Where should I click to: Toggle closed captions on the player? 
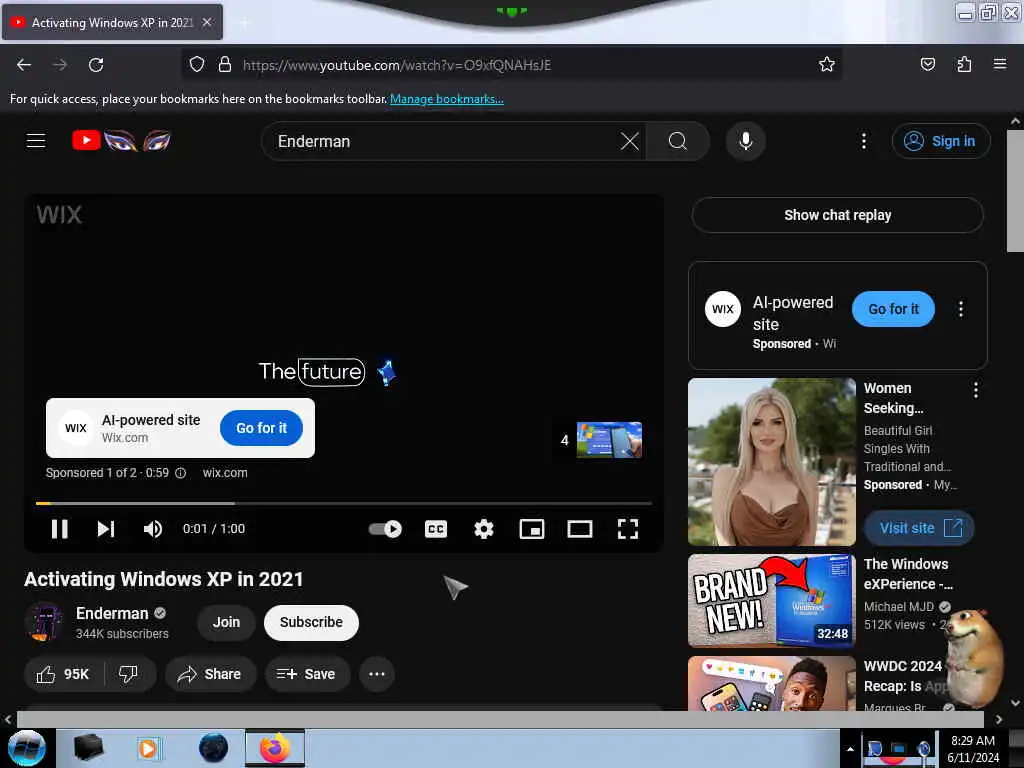click(436, 529)
